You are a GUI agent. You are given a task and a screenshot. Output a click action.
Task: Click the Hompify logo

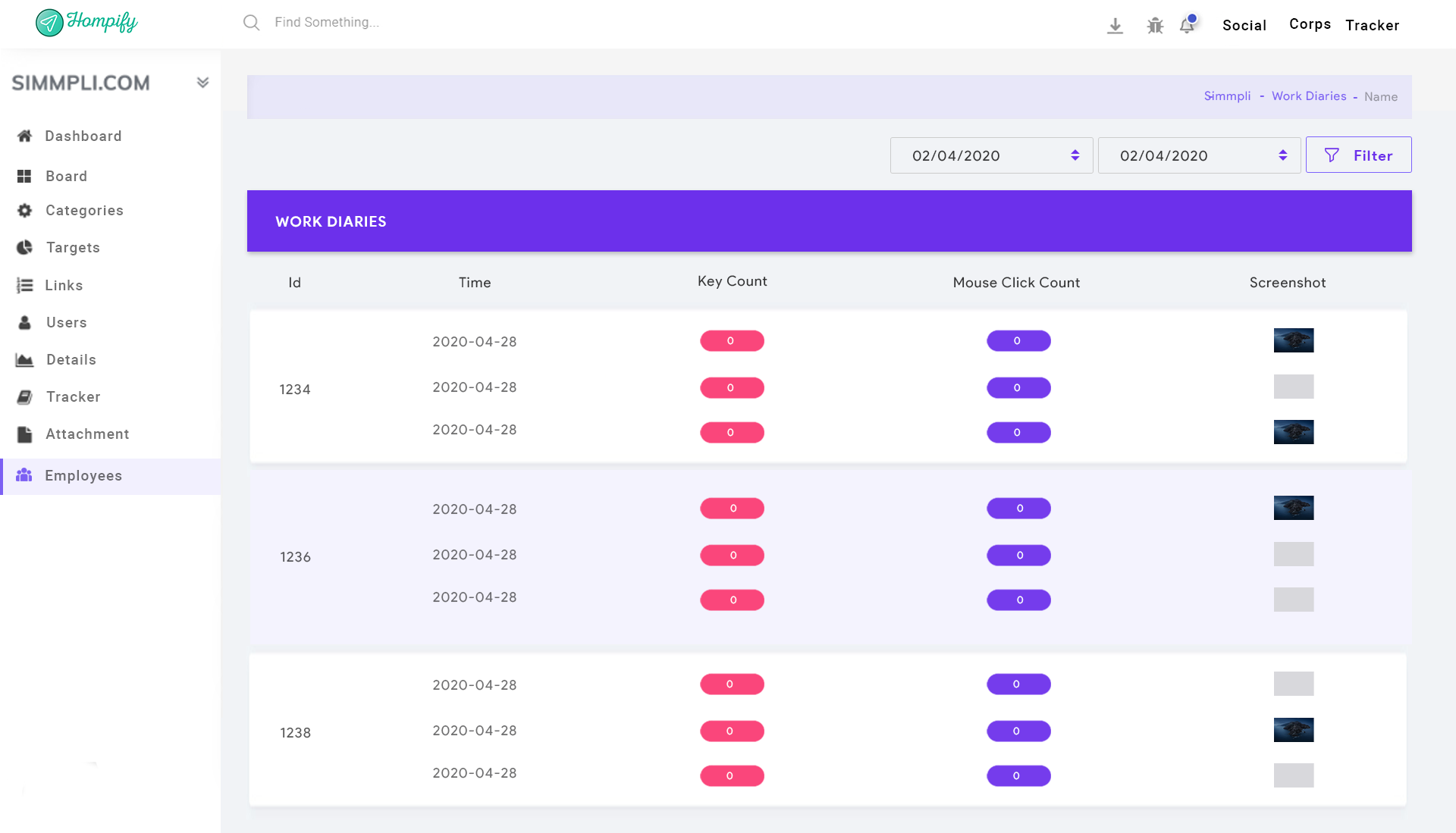[x=86, y=22]
